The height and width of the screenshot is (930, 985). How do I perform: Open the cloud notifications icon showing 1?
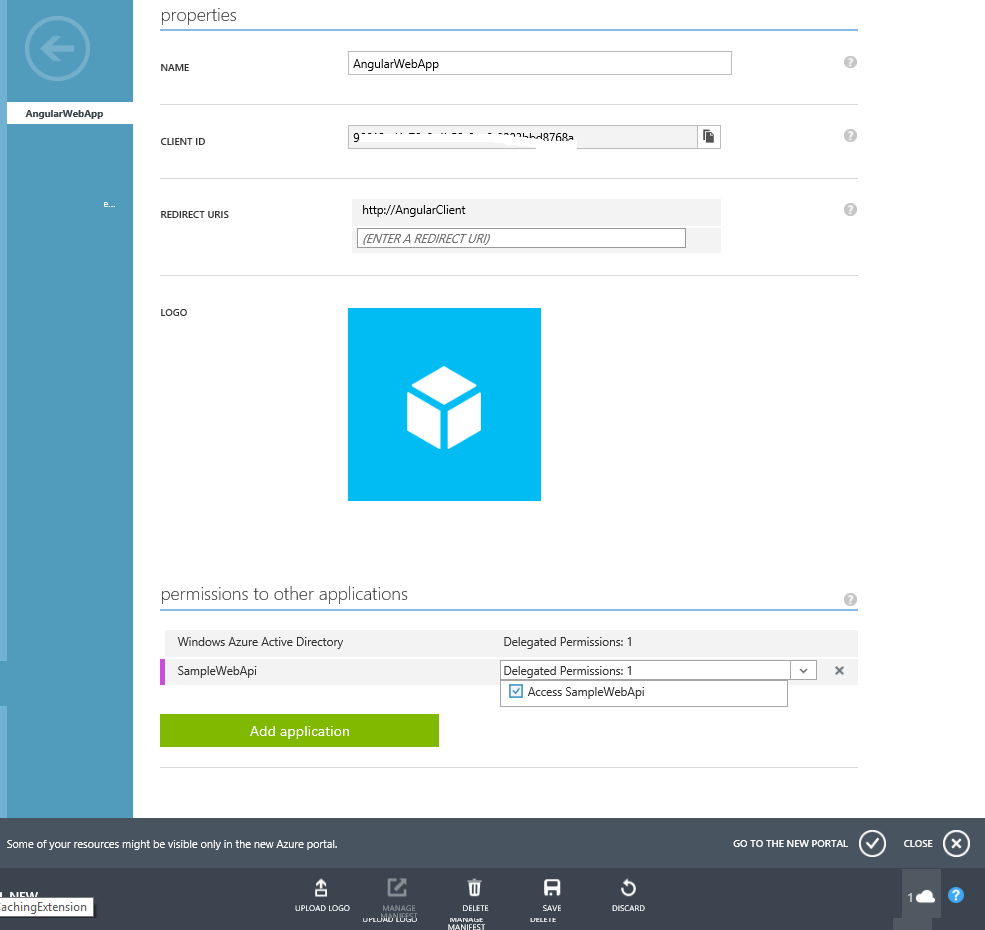921,897
